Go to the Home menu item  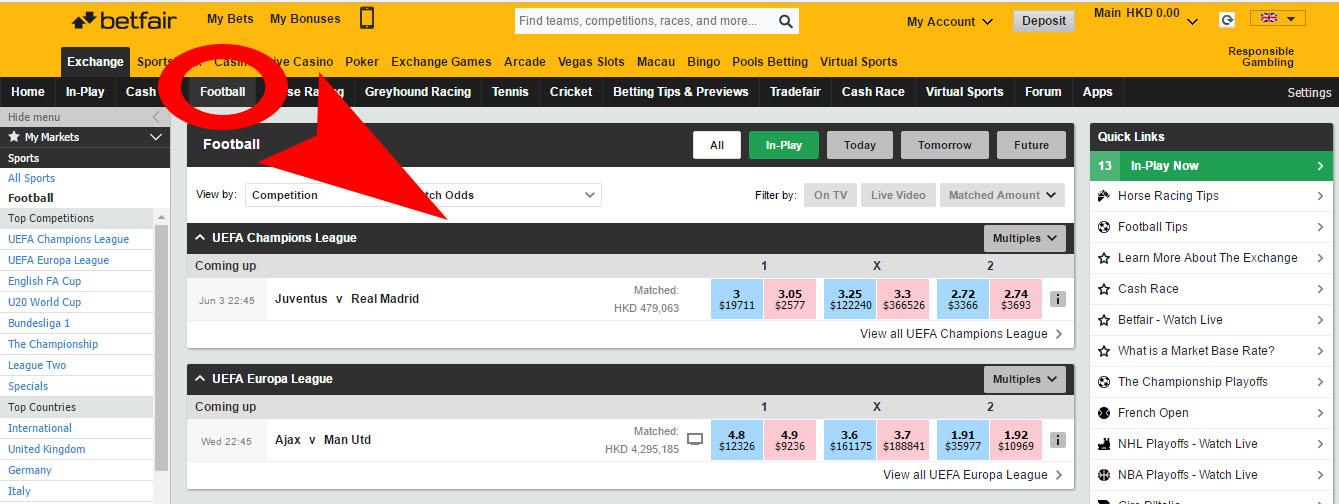pyautogui.click(x=27, y=91)
